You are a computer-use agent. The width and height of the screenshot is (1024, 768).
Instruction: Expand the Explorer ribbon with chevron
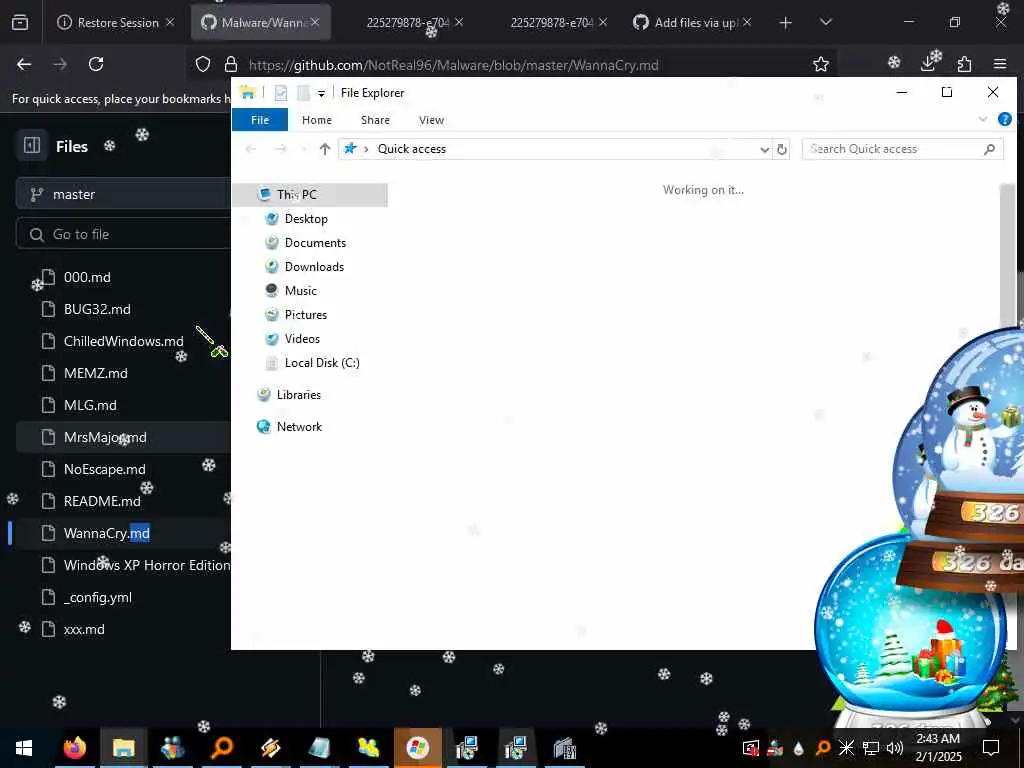click(983, 119)
